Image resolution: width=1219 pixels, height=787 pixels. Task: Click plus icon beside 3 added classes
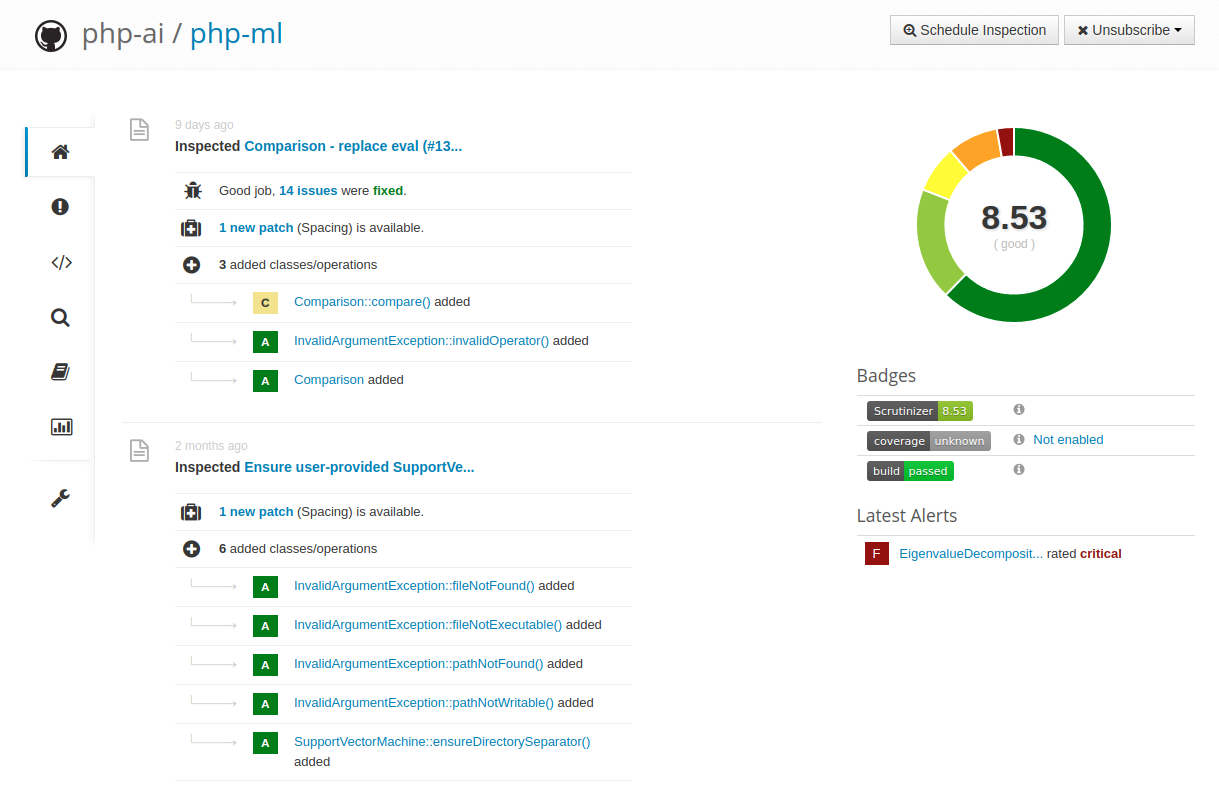coord(191,265)
